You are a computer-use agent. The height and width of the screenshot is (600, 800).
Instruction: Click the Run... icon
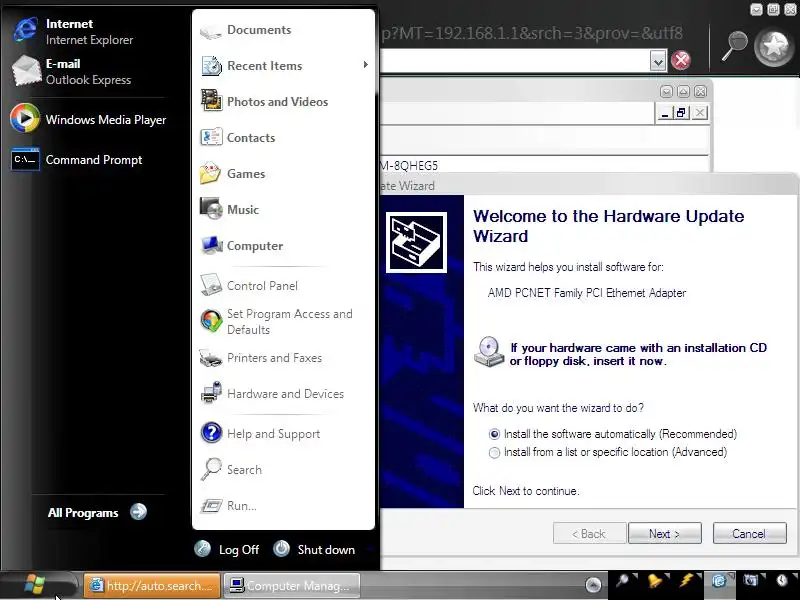tap(211, 506)
